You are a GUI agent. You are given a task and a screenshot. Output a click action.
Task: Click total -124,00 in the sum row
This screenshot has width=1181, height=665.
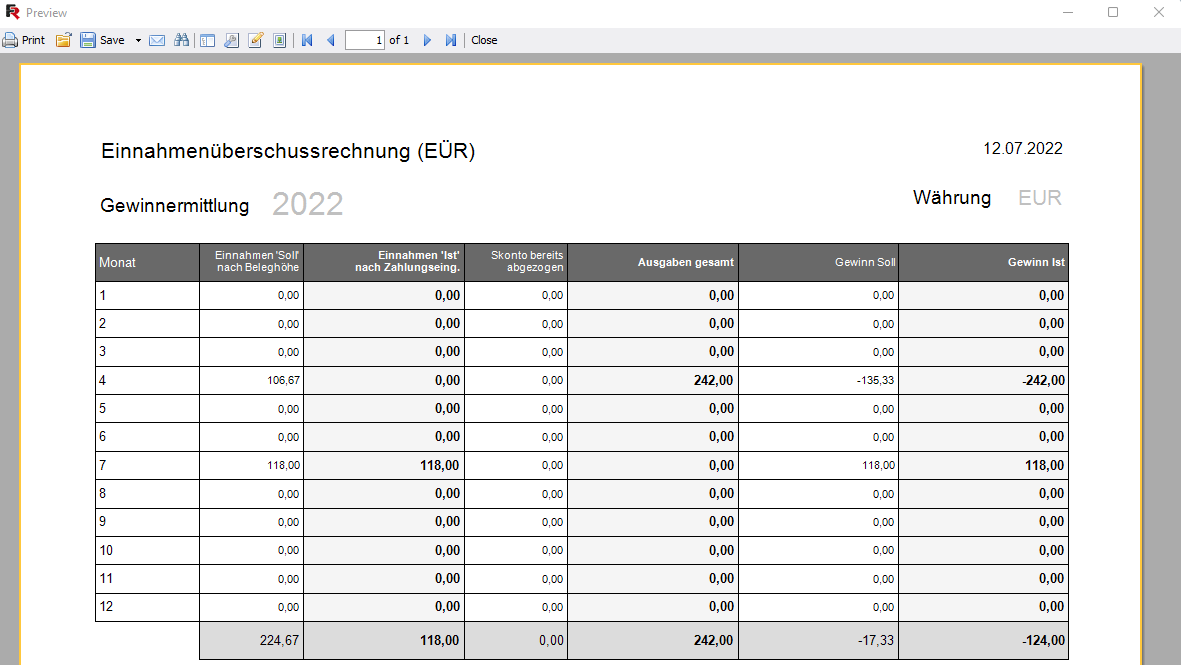click(x=1044, y=640)
